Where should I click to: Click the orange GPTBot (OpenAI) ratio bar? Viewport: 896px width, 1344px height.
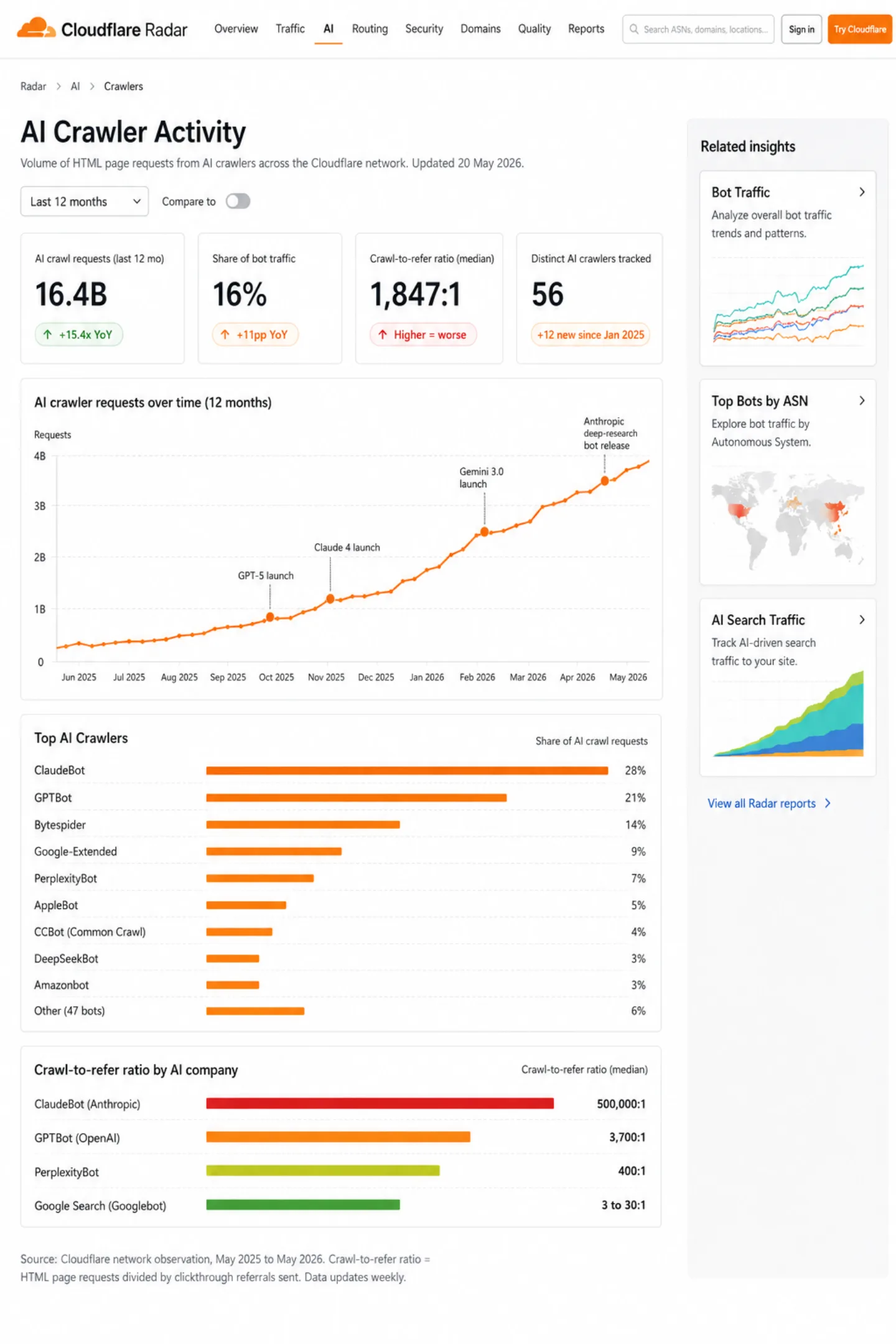(338, 1137)
